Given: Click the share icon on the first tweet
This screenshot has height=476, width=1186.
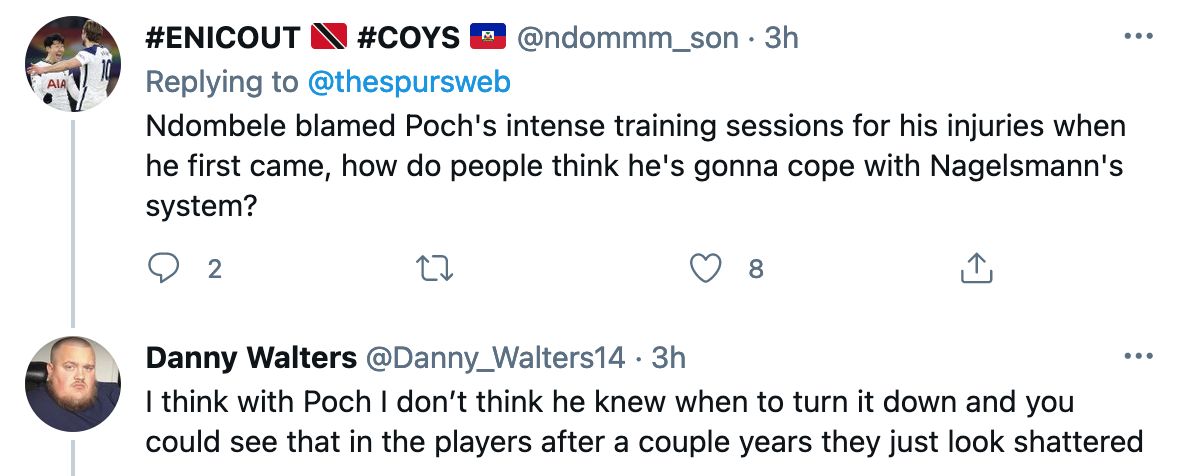Looking at the screenshot, I should pyautogui.click(x=975, y=268).
